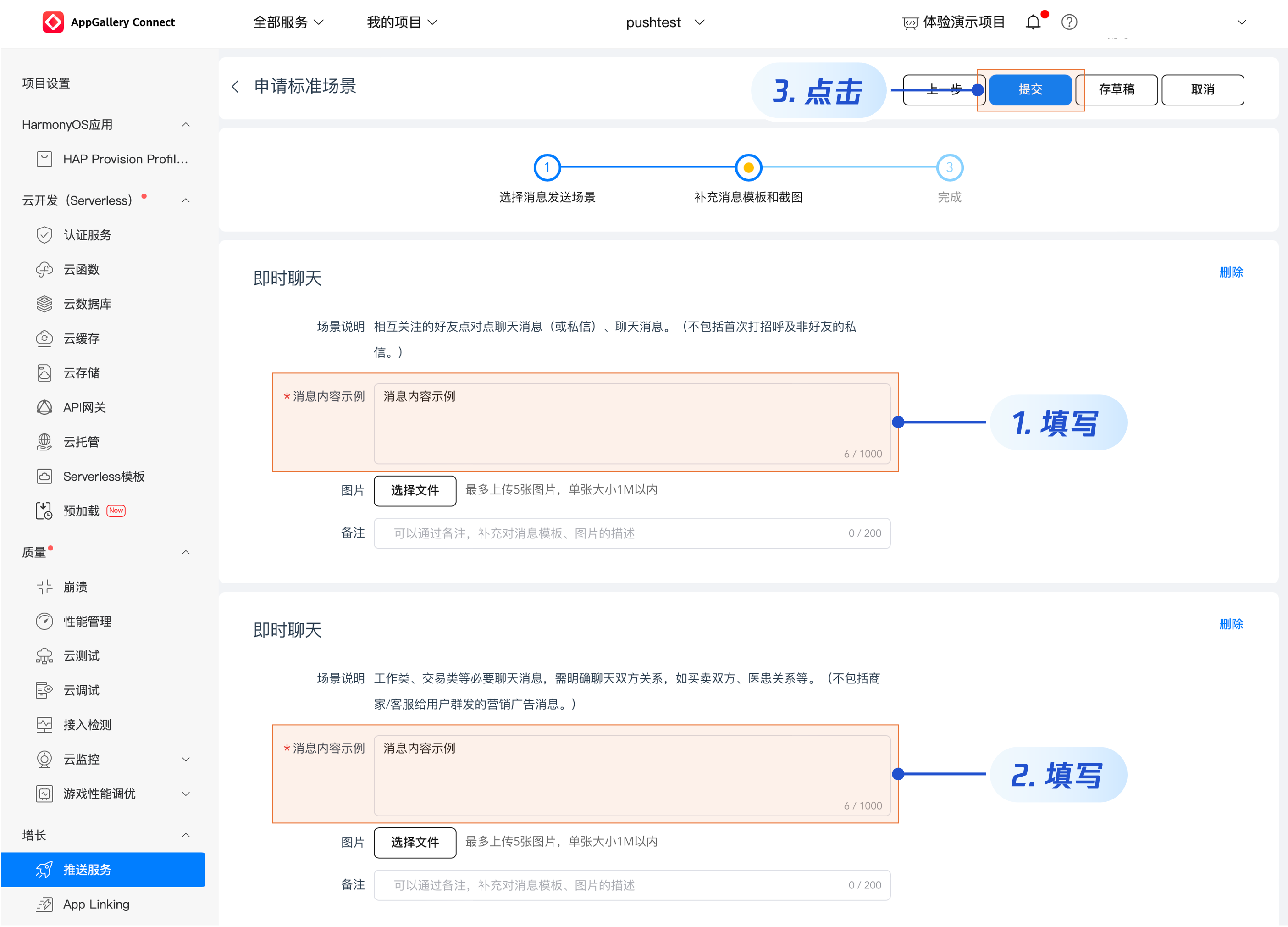Click the App Linking icon

[x=44, y=904]
